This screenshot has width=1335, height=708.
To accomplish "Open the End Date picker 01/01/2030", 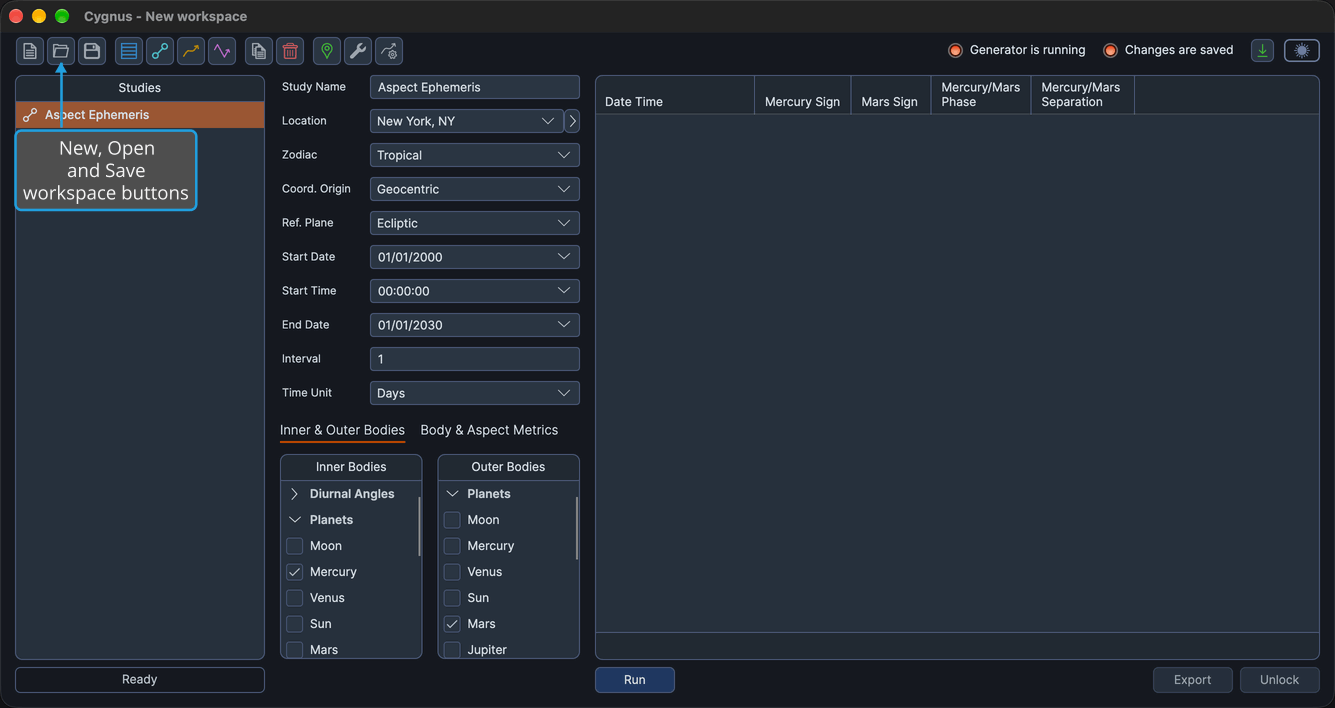I will pos(475,325).
